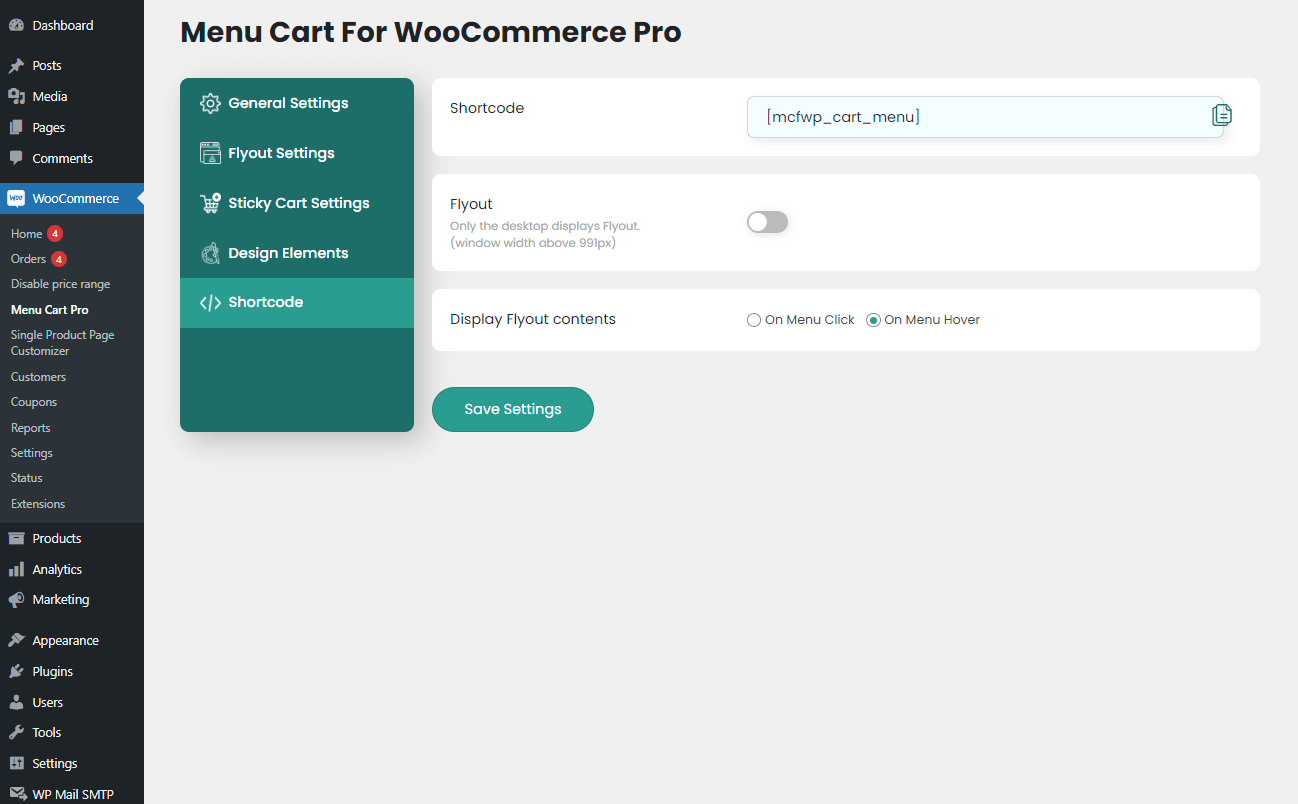This screenshot has width=1298, height=804.
Task: Click the Pages icon in sidebar
Action: [x=16, y=127]
